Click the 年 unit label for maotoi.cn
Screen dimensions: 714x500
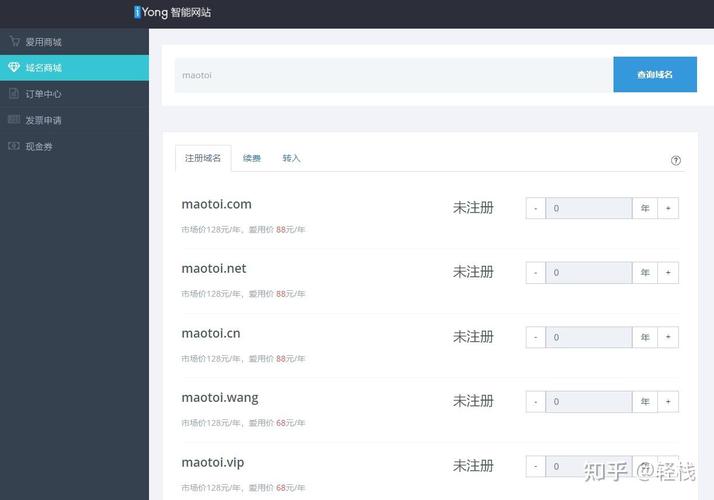tap(645, 337)
